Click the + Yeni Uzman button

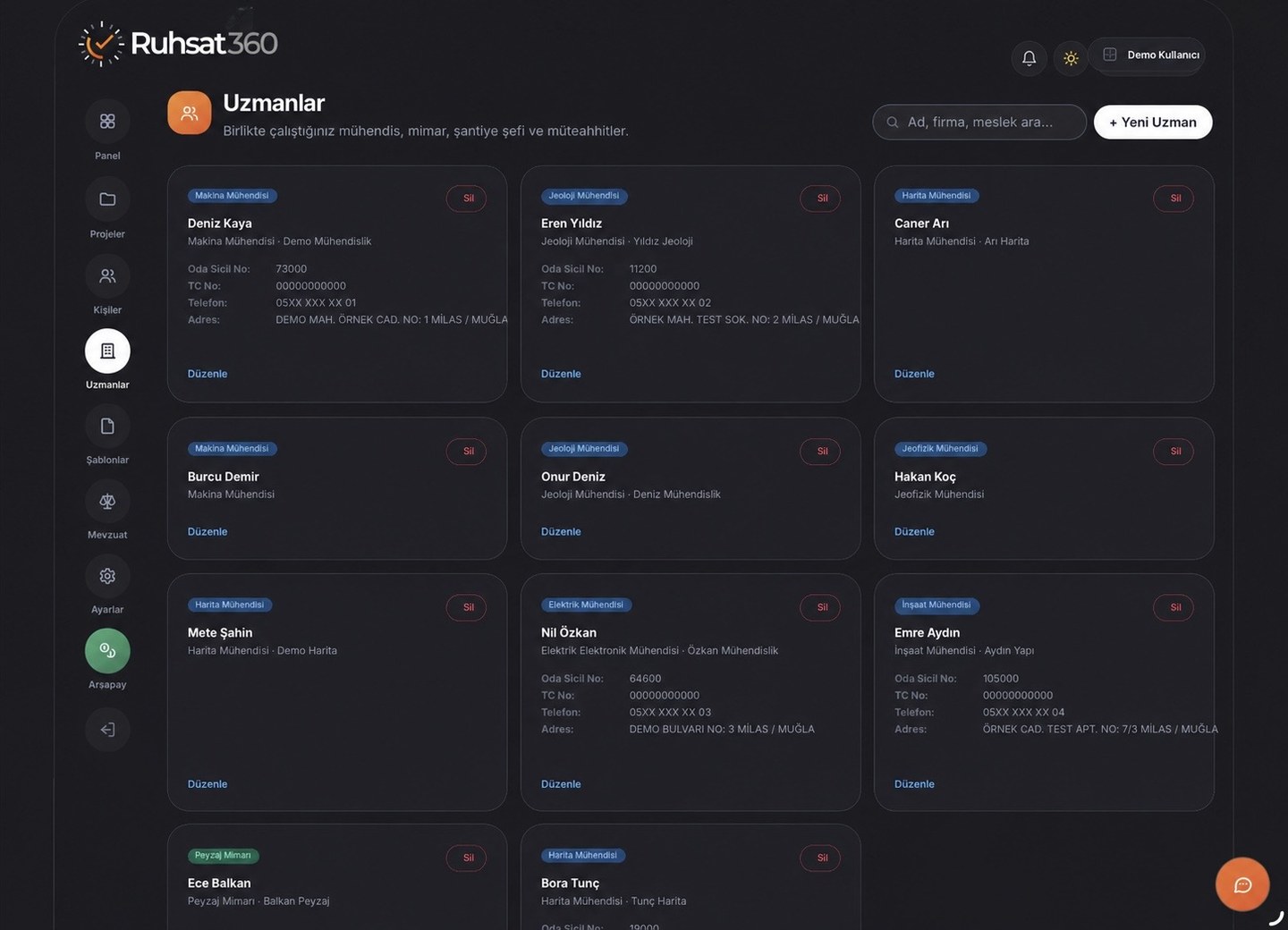coord(1153,123)
